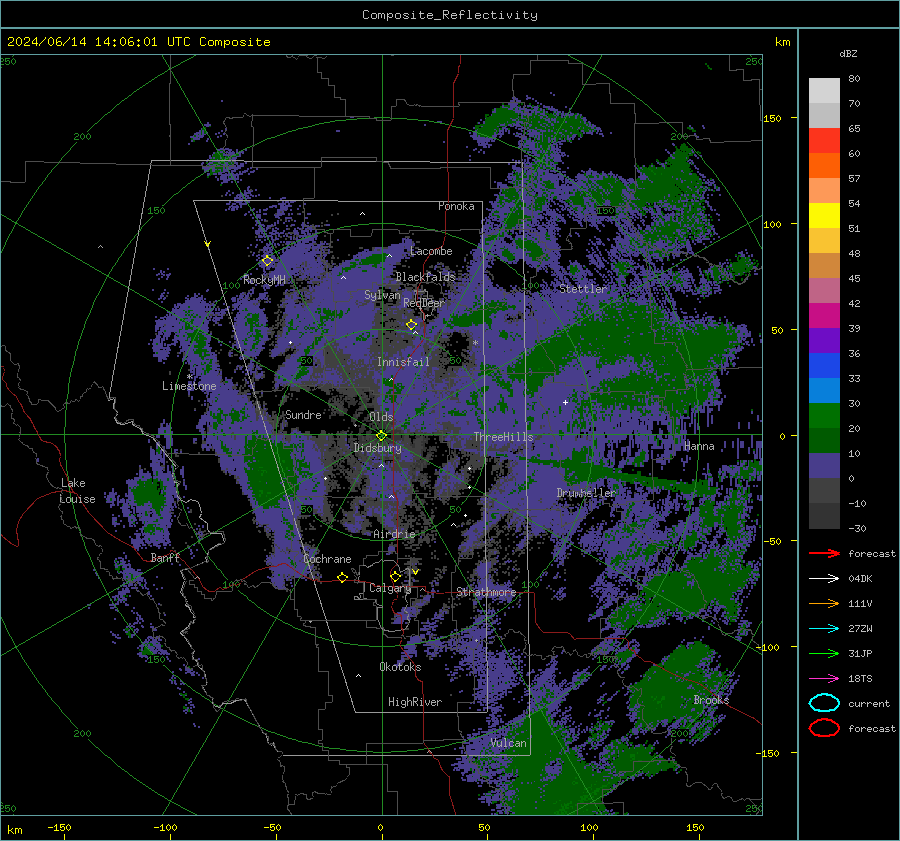Image resolution: width=900 pixels, height=841 pixels.
Task: Click the yellow diamond marker above Calgary
Action: point(395,576)
